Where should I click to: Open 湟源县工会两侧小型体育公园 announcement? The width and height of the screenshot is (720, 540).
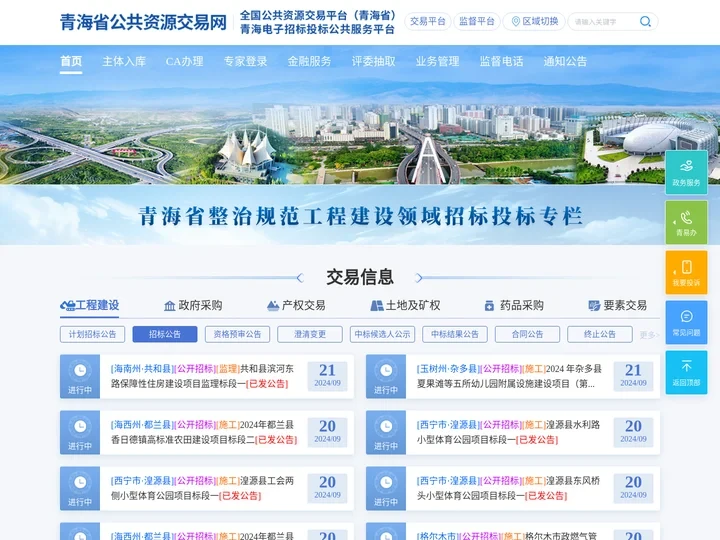coord(202,488)
